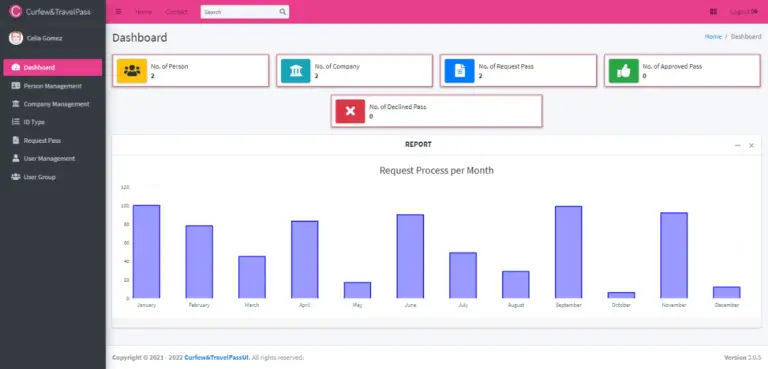The image size is (768, 369).
Task: Toggle sidebar with hamburger menu icon
Action: pyautogui.click(x=119, y=12)
